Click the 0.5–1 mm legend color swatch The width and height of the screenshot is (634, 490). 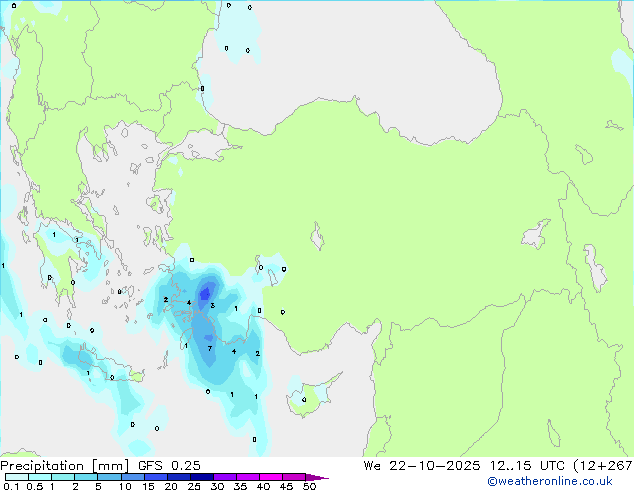click(40, 477)
